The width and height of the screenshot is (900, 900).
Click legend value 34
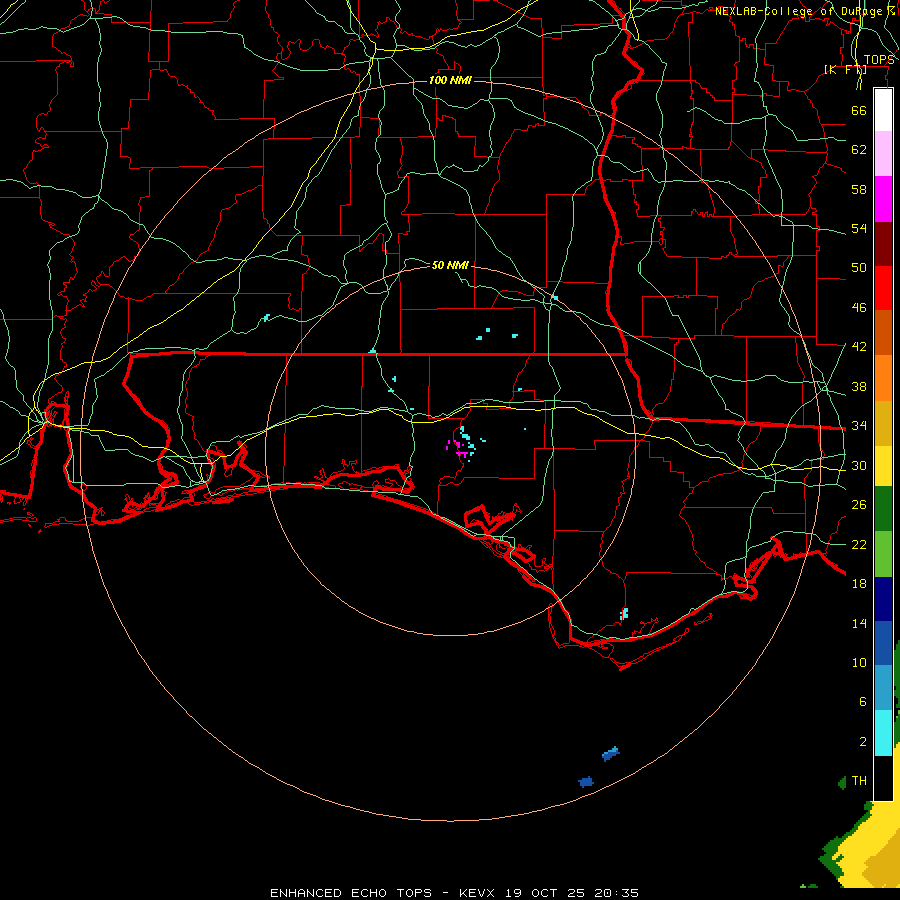[859, 425]
